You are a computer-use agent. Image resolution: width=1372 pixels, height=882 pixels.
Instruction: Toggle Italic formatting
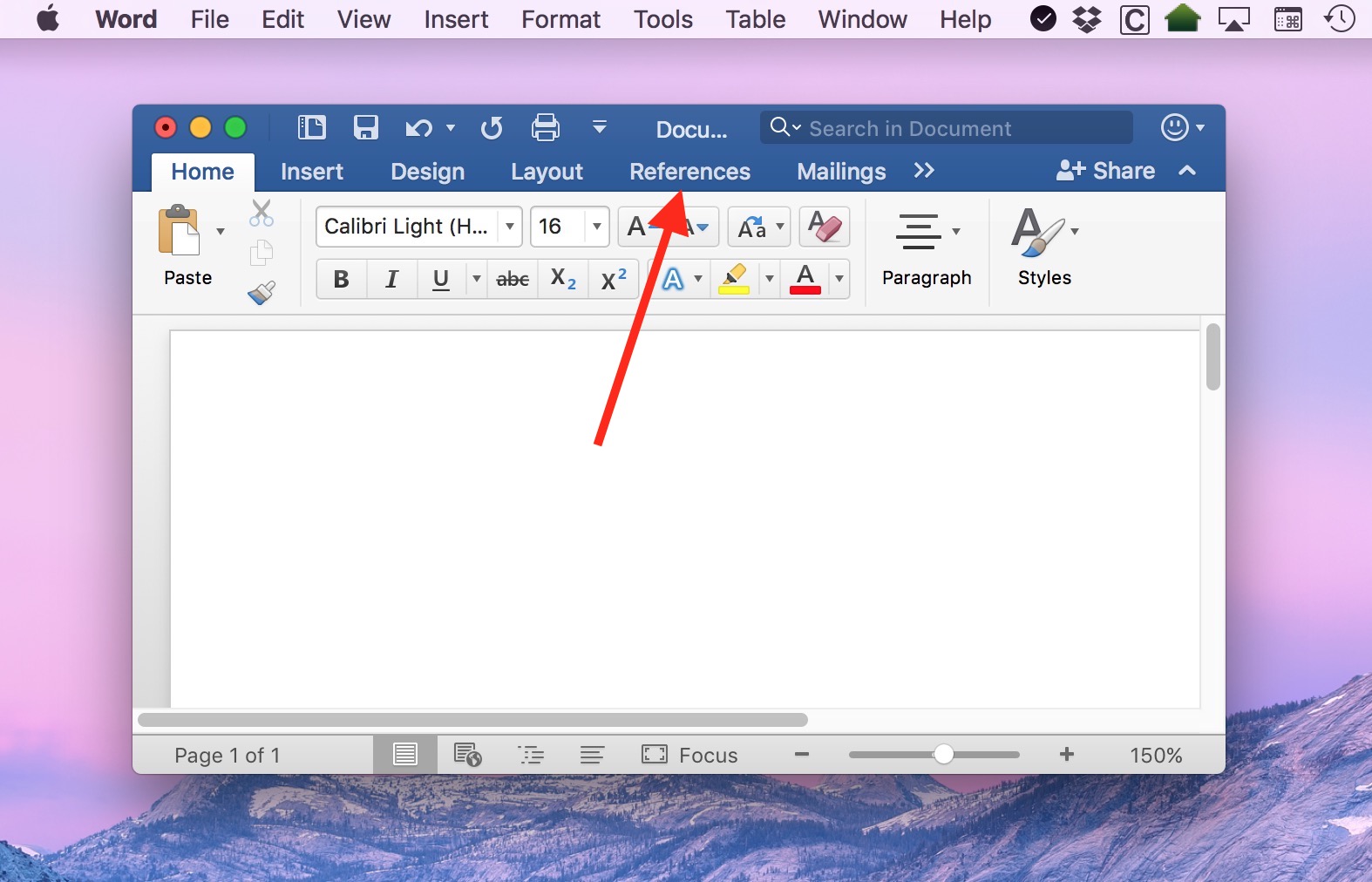pos(391,279)
